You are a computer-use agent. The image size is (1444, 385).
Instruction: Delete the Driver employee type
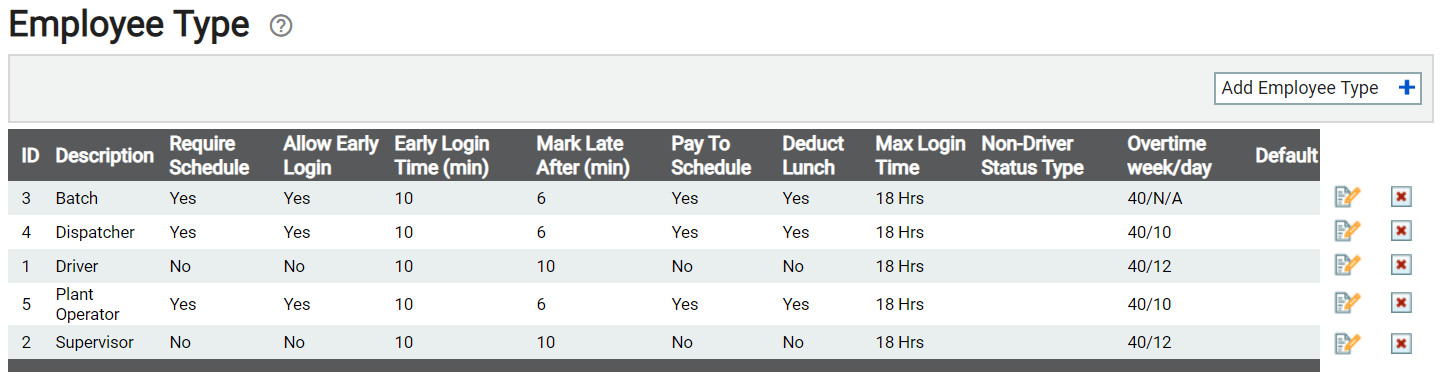tap(1401, 265)
